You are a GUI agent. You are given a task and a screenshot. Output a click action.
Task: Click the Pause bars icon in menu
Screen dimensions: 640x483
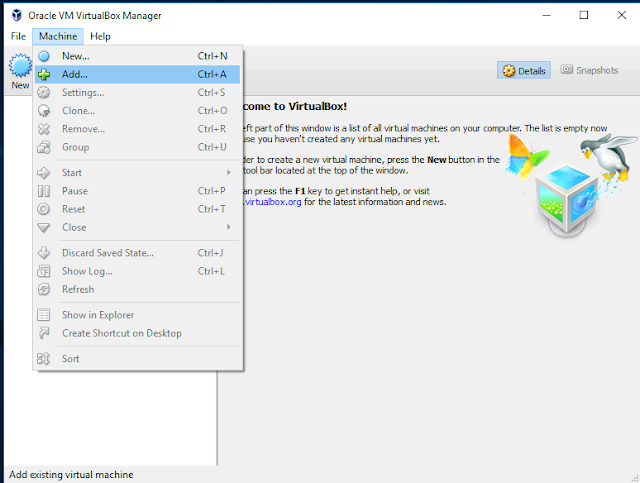44,191
